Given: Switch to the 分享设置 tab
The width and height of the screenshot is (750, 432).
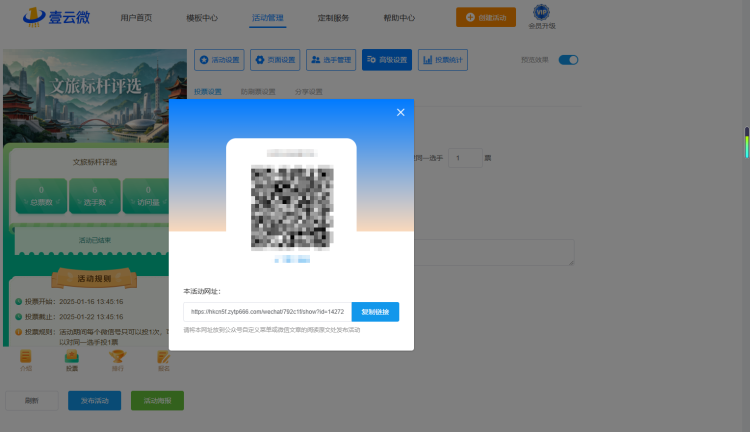Looking at the screenshot, I should pyautogui.click(x=309, y=92).
